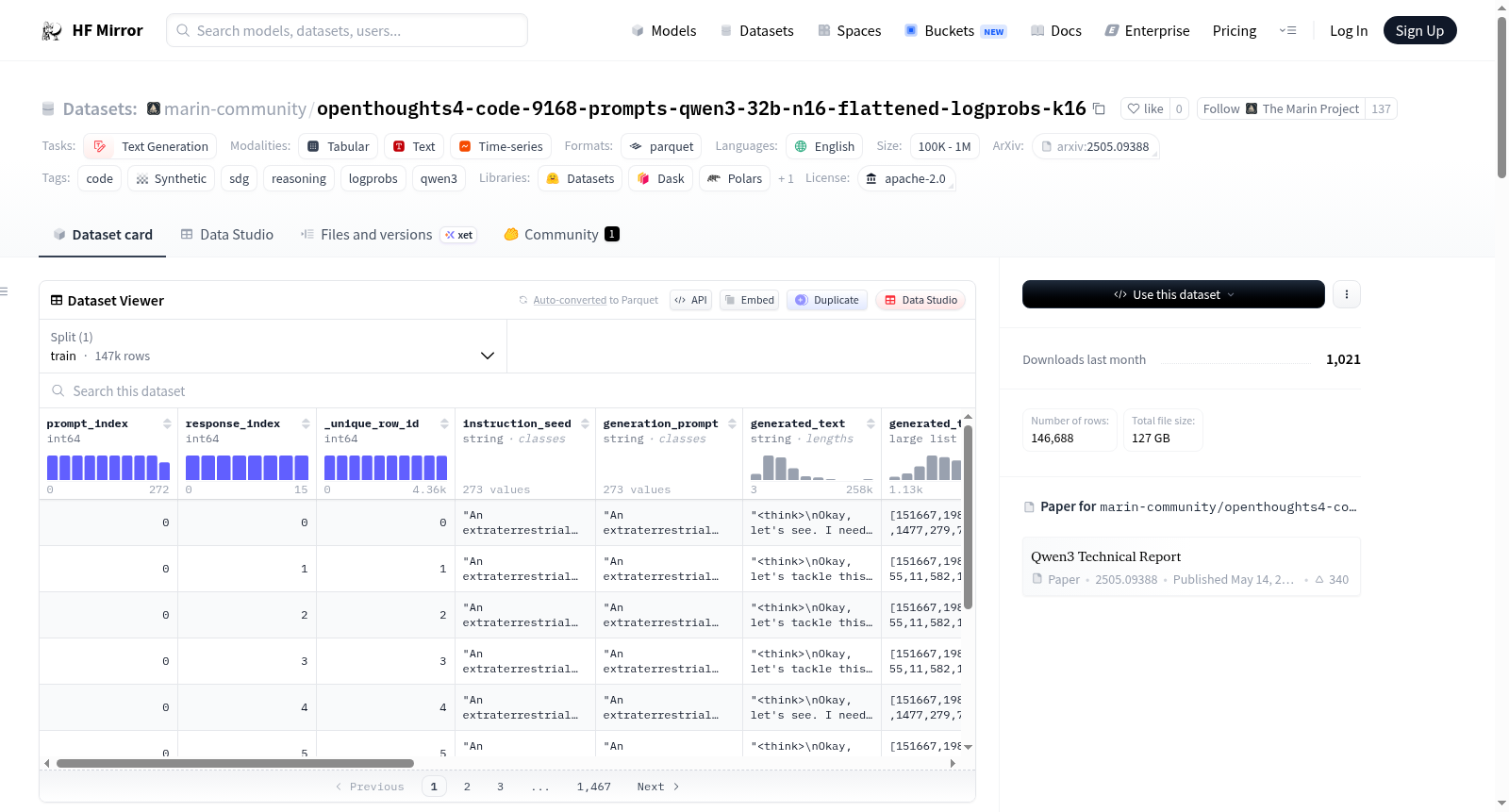The height and width of the screenshot is (812, 1509).
Task: Search within this dataset field
Action: point(507,391)
